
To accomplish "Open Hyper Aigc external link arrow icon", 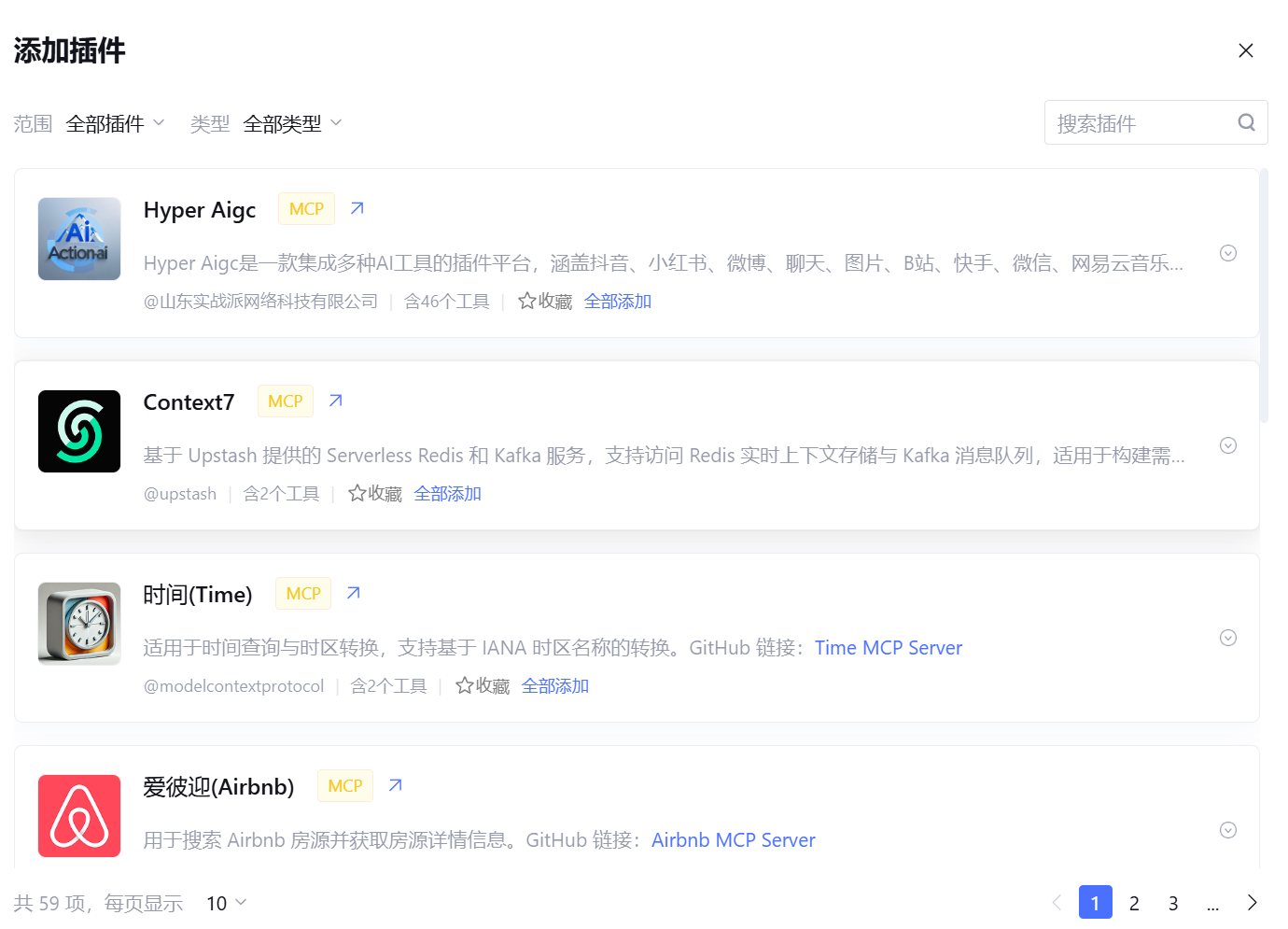I will (x=357, y=208).
